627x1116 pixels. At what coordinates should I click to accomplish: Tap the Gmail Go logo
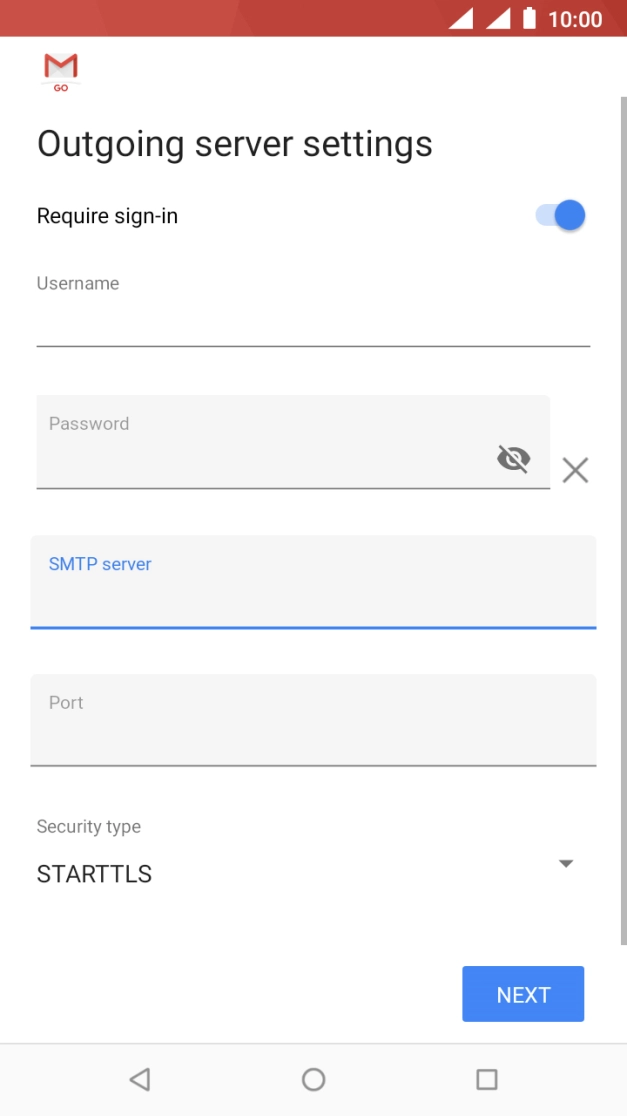pyautogui.click(x=60, y=72)
